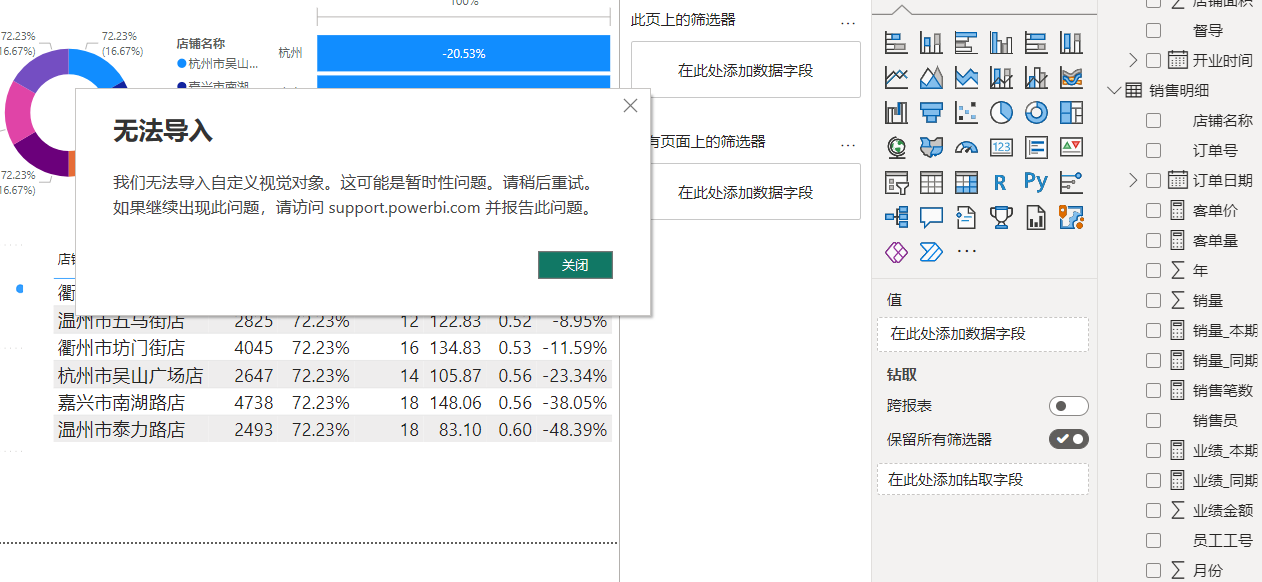This screenshot has width=1262, height=582.
Task: Click the table visual icon
Action: click(931, 182)
